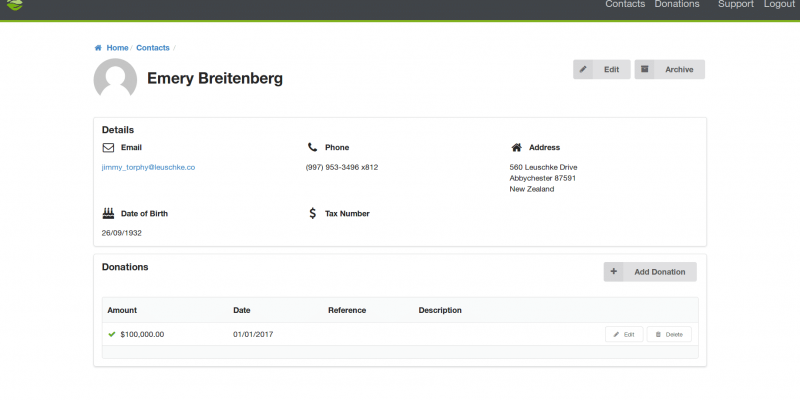Click the home icon in breadcrumb
The width and height of the screenshot is (800, 400).
click(x=98, y=48)
